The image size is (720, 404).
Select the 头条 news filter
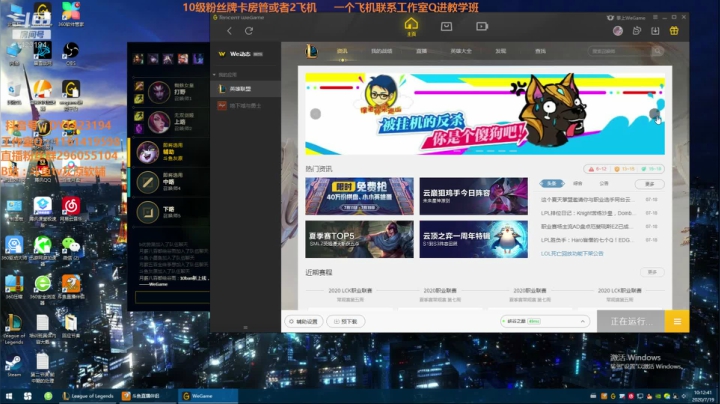(x=552, y=184)
